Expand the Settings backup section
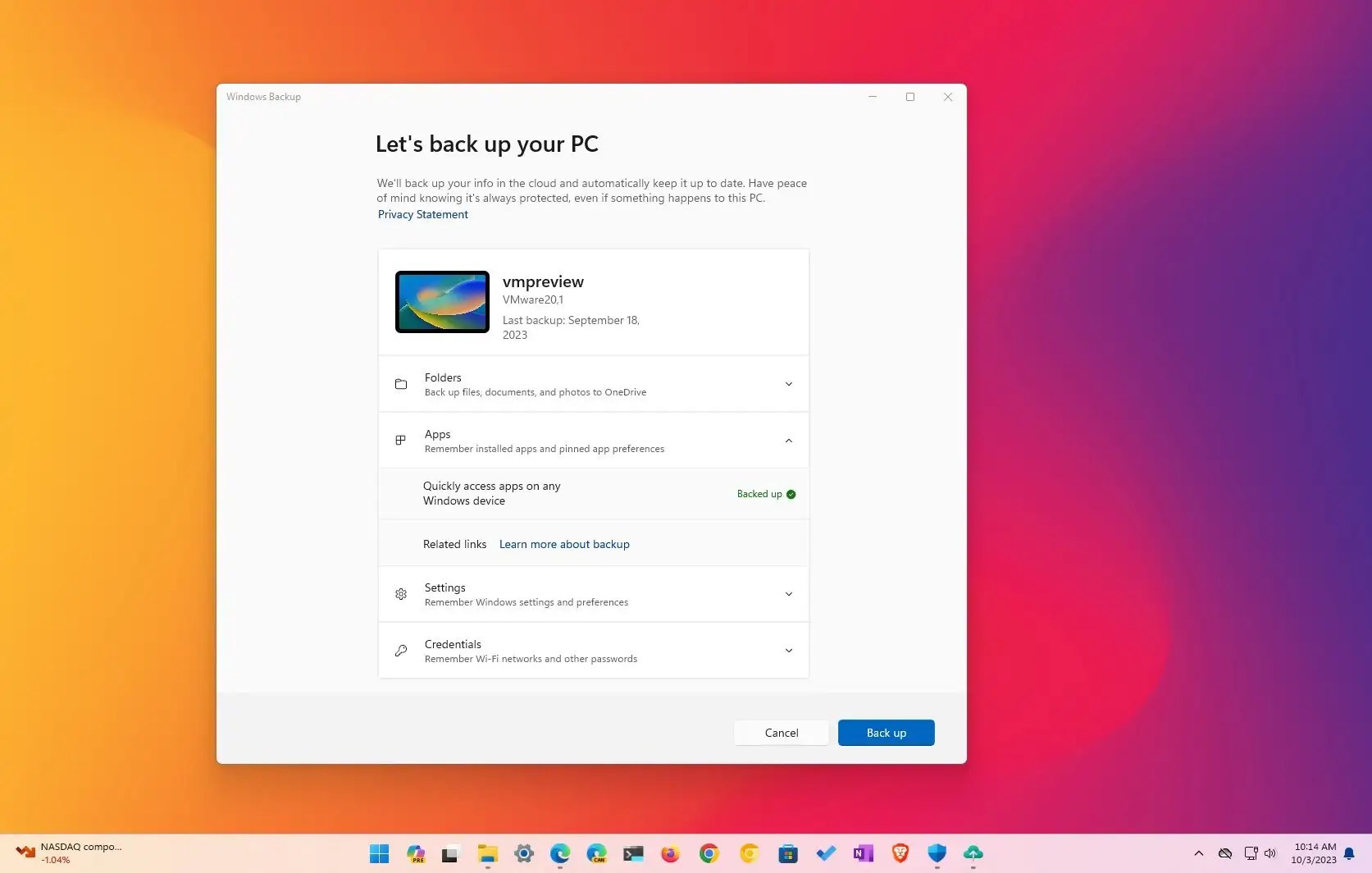 click(x=788, y=594)
